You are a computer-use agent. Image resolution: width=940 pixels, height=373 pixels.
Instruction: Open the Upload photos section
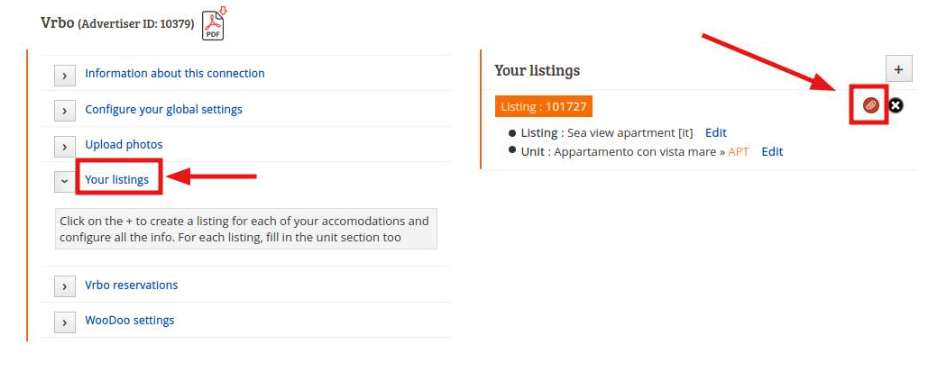point(123,145)
